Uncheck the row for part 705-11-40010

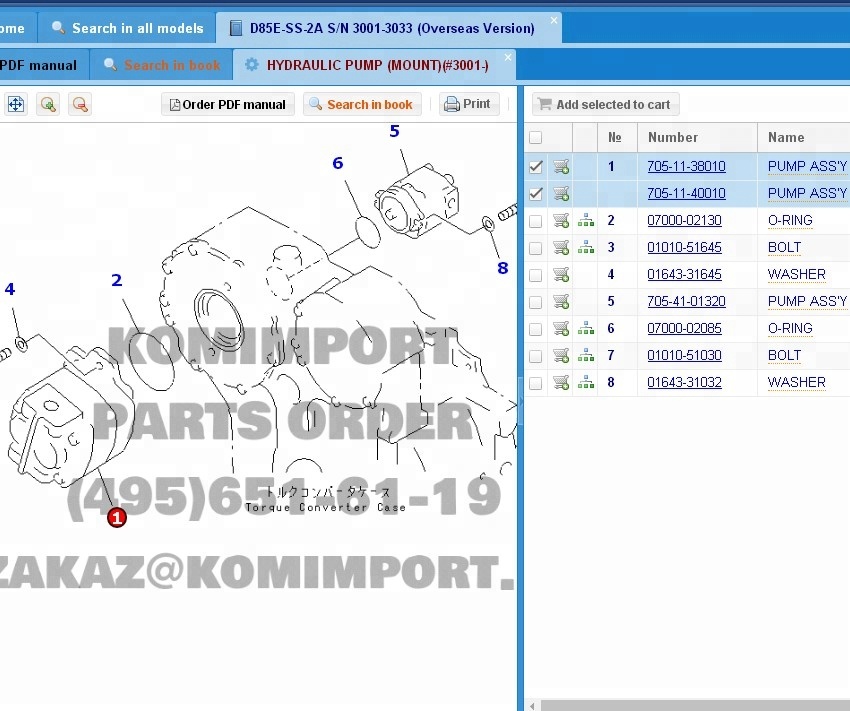pos(536,193)
